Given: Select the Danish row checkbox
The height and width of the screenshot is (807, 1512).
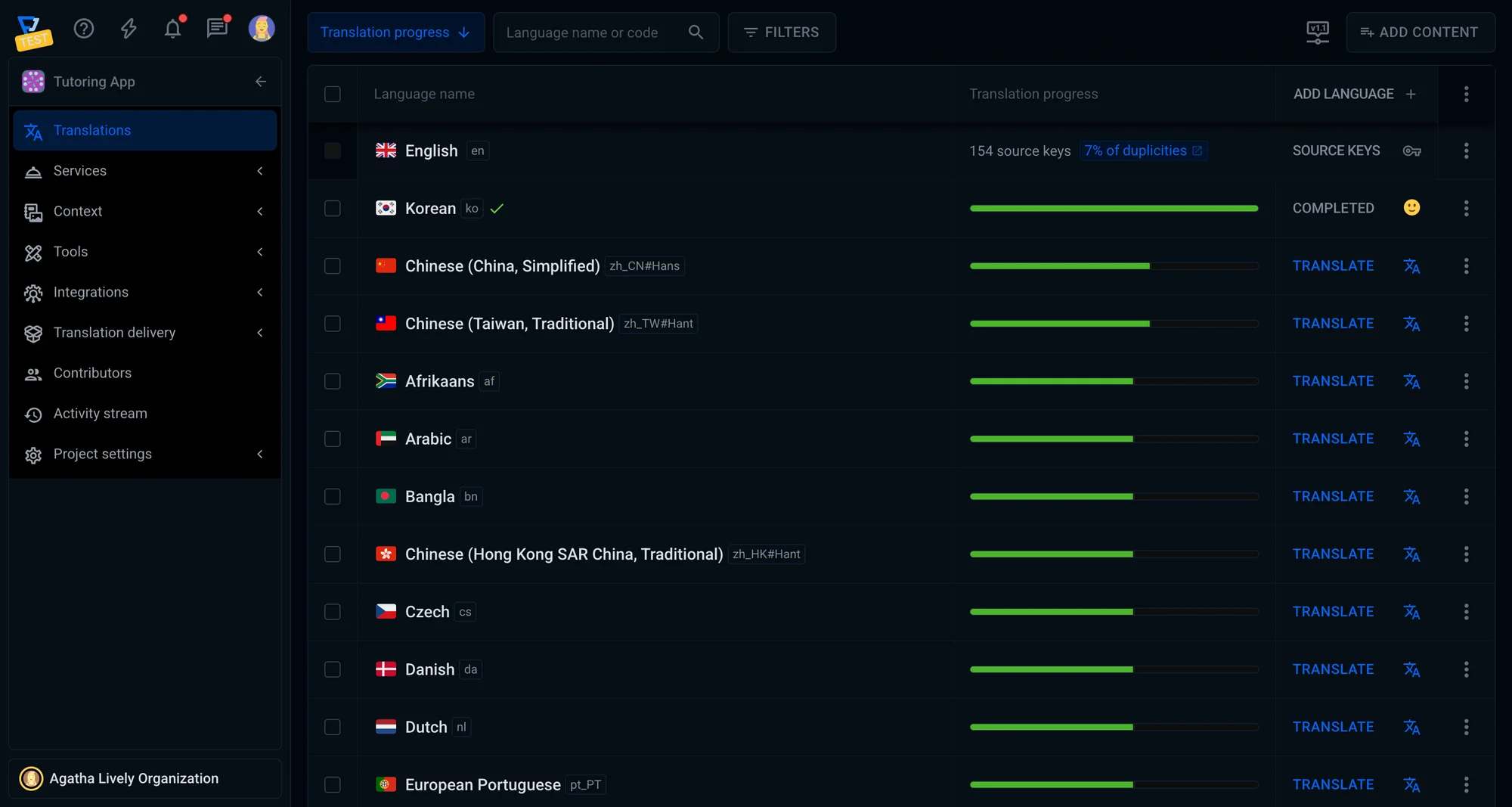Looking at the screenshot, I should point(333,669).
